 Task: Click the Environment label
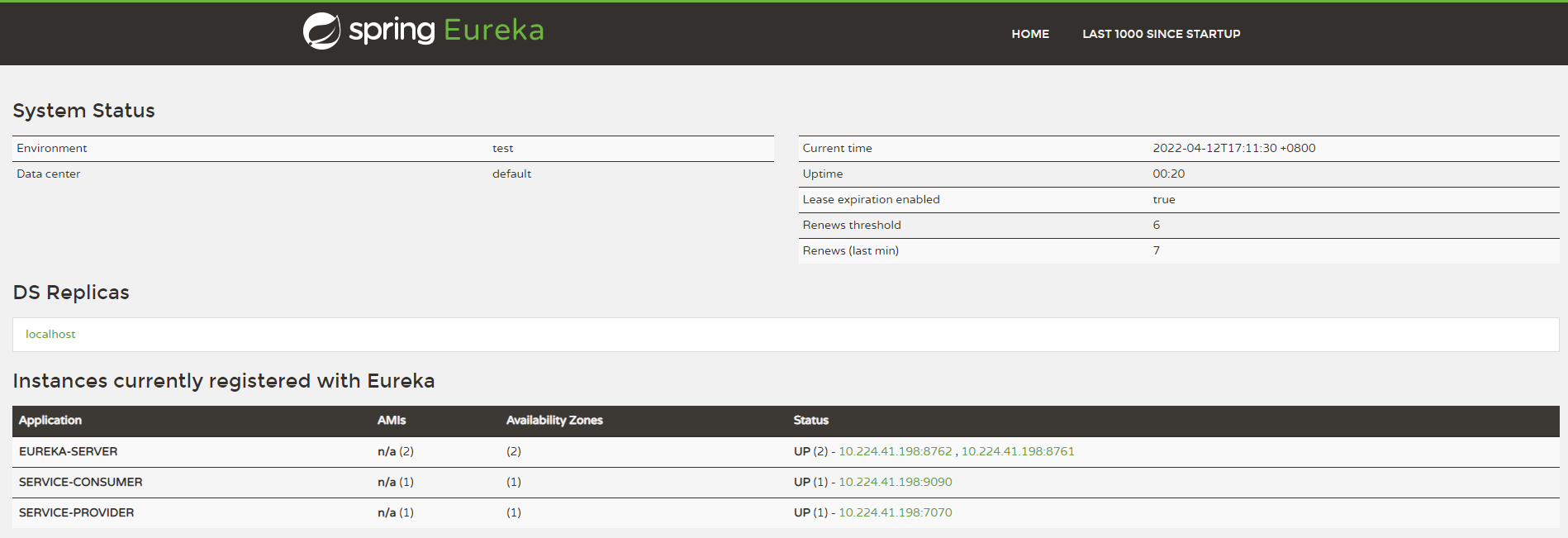pos(52,148)
